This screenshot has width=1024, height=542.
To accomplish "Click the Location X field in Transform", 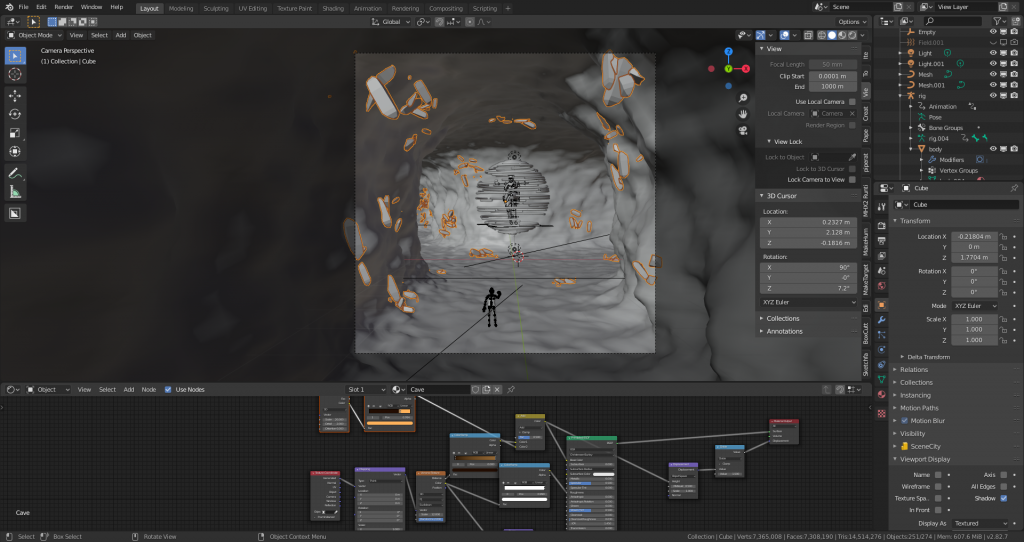I will (x=974, y=237).
